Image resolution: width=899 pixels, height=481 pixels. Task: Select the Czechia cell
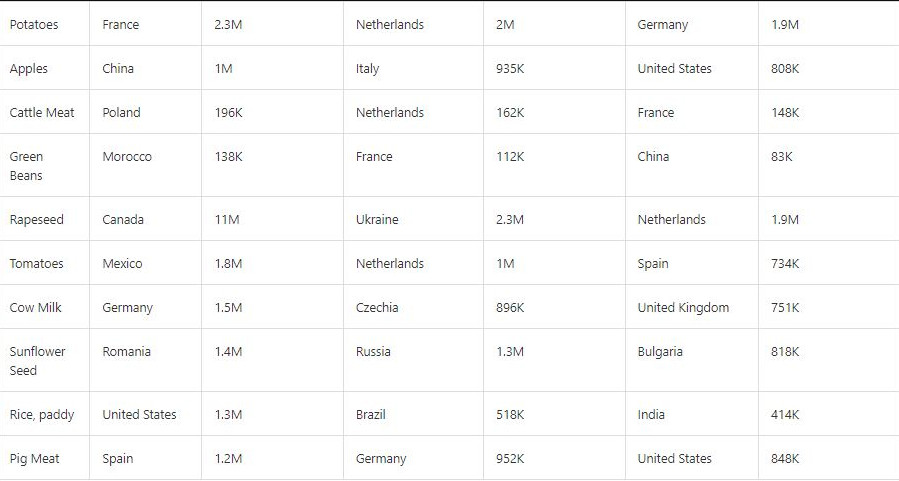pyautogui.click(x=377, y=308)
